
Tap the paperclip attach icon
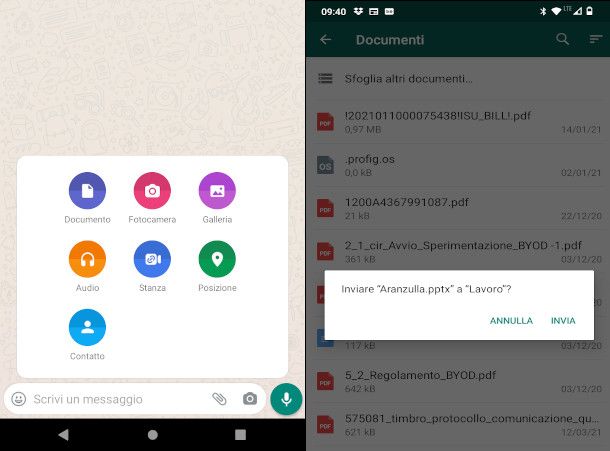coord(219,399)
